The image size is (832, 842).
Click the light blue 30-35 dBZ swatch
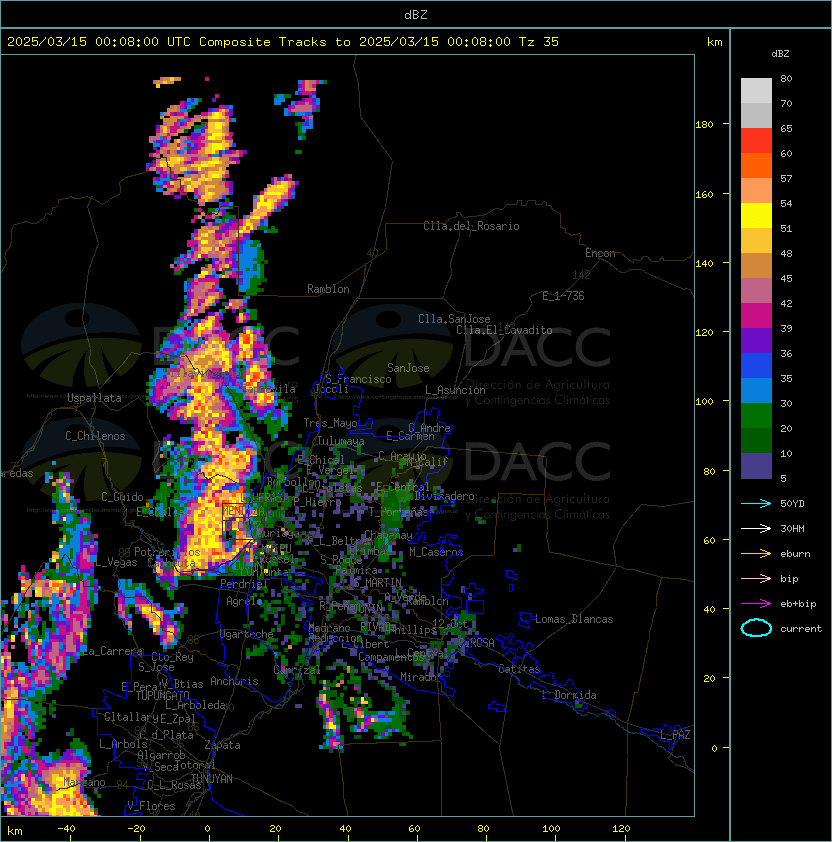[756, 391]
